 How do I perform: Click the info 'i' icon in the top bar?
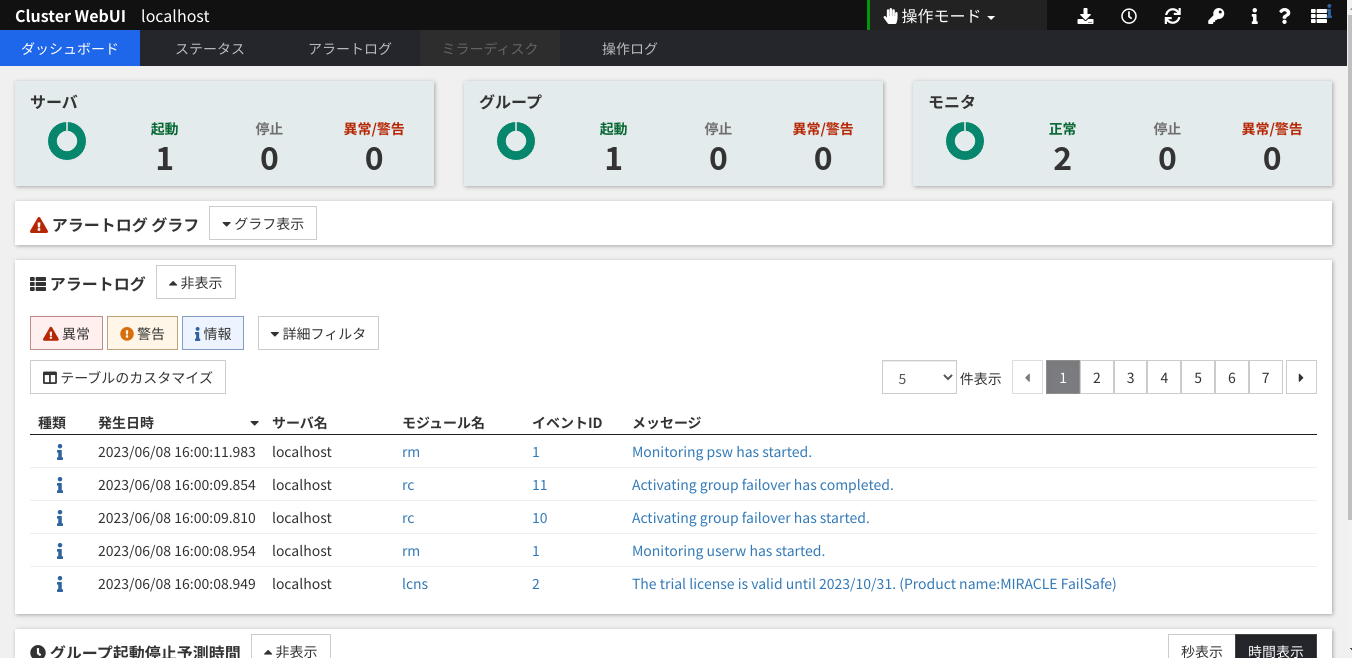coord(1254,16)
